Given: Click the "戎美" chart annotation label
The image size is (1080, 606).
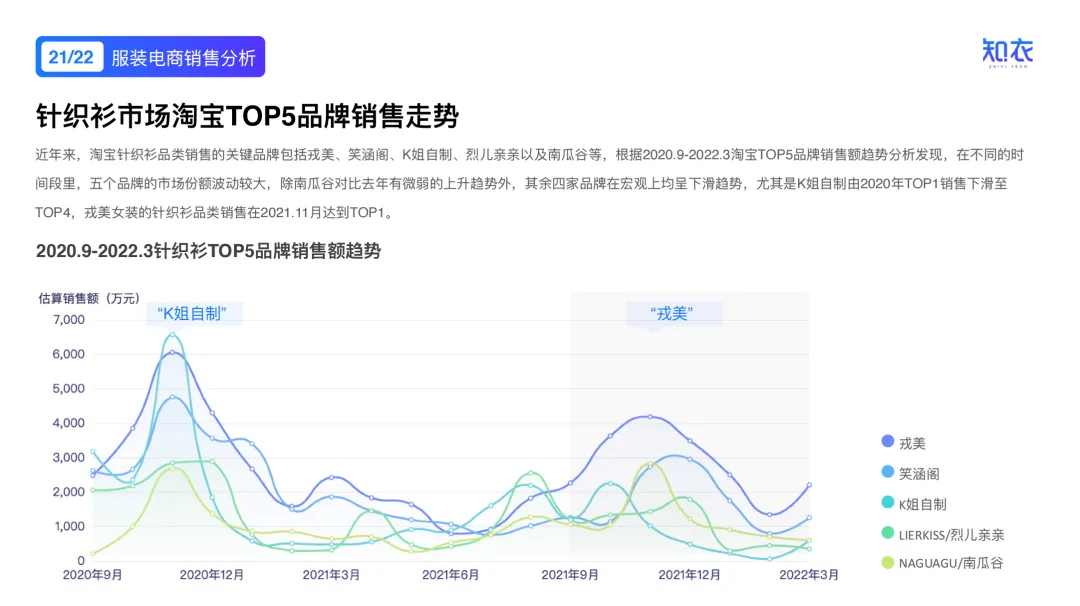Looking at the screenshot, I should 672,314.
